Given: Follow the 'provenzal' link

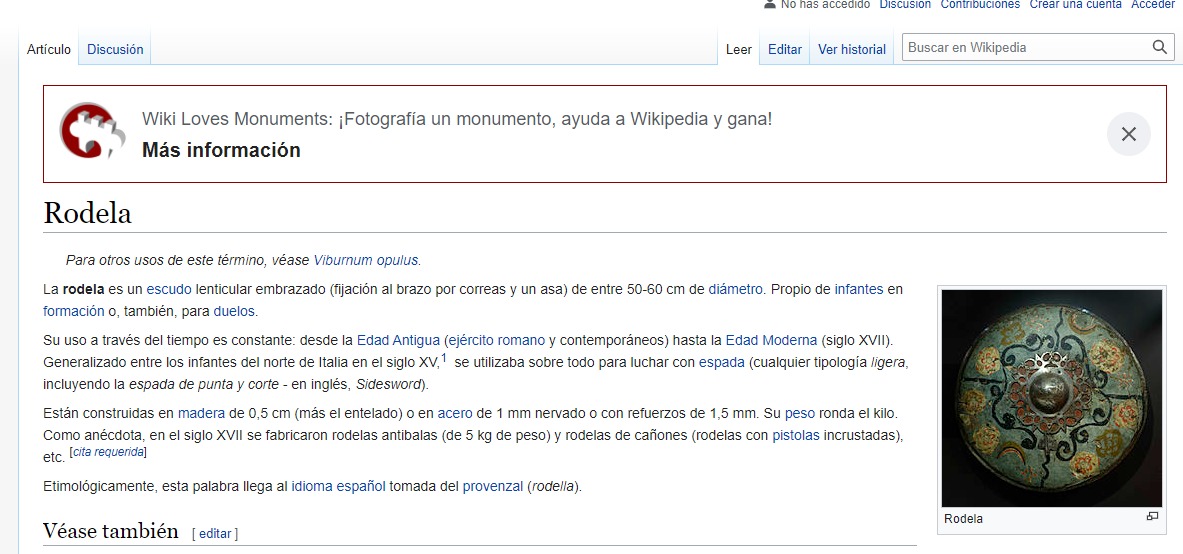Looking at the screenshot, I should 493,487.
